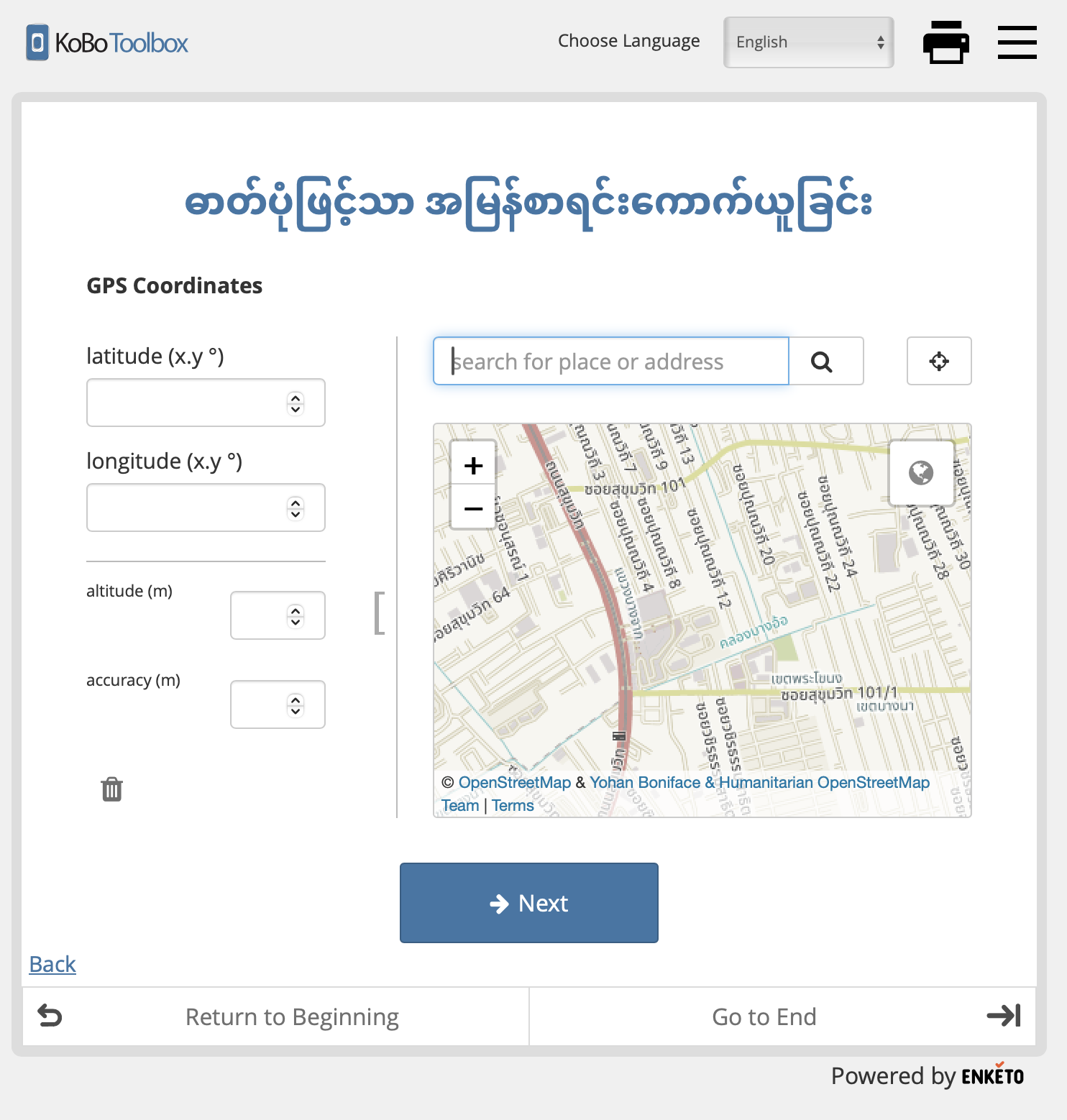This screenshot has height=1120, width=1067.
Task: Zoom in on the map
Action: point(473,465)
